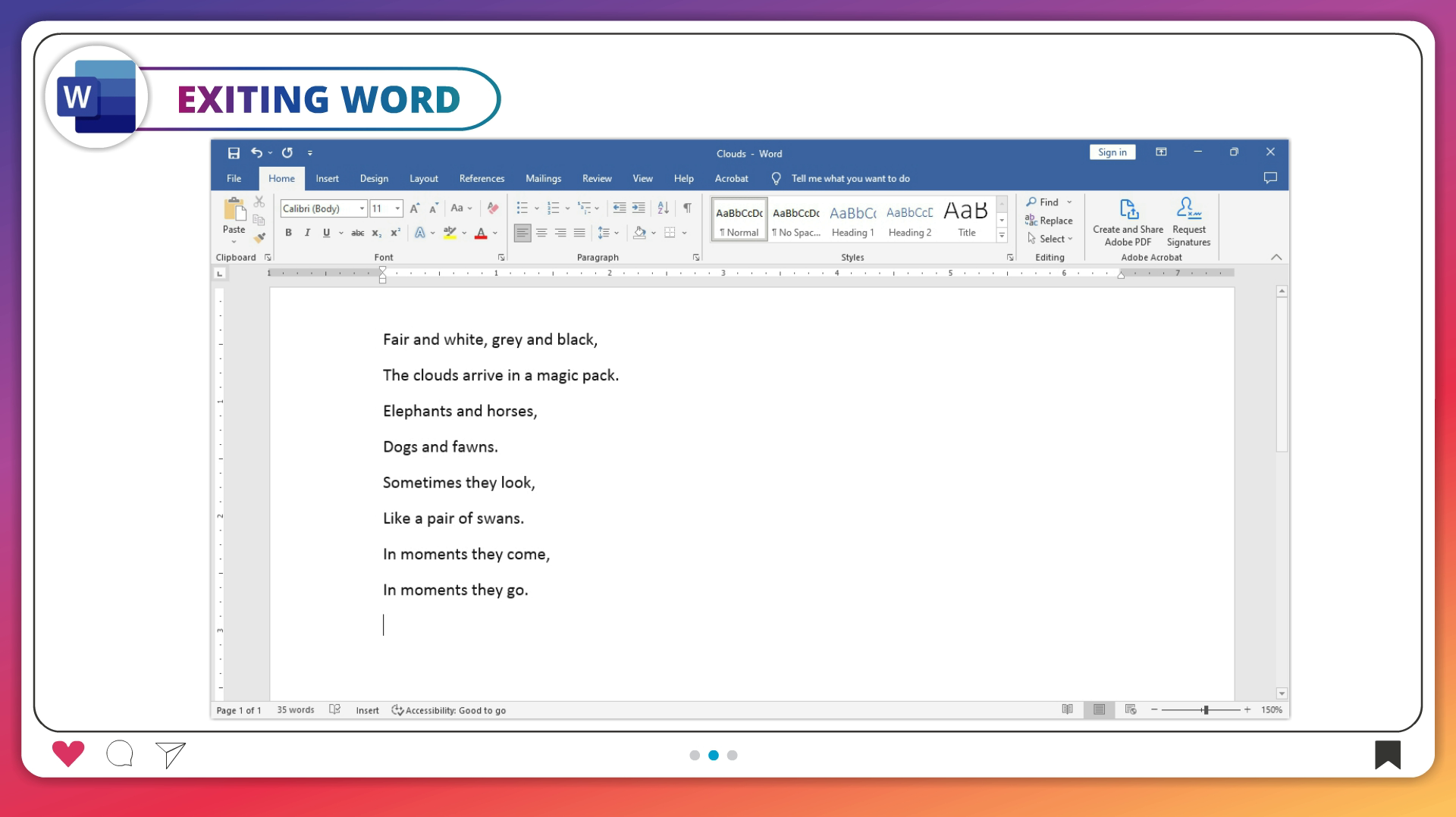Toggle show paragraph marks
This screenshot has width=1456, height=817.
tap(687, 208)
